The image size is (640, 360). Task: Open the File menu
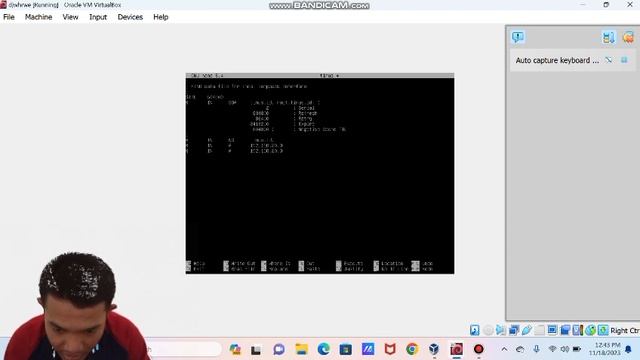point(9,17)
